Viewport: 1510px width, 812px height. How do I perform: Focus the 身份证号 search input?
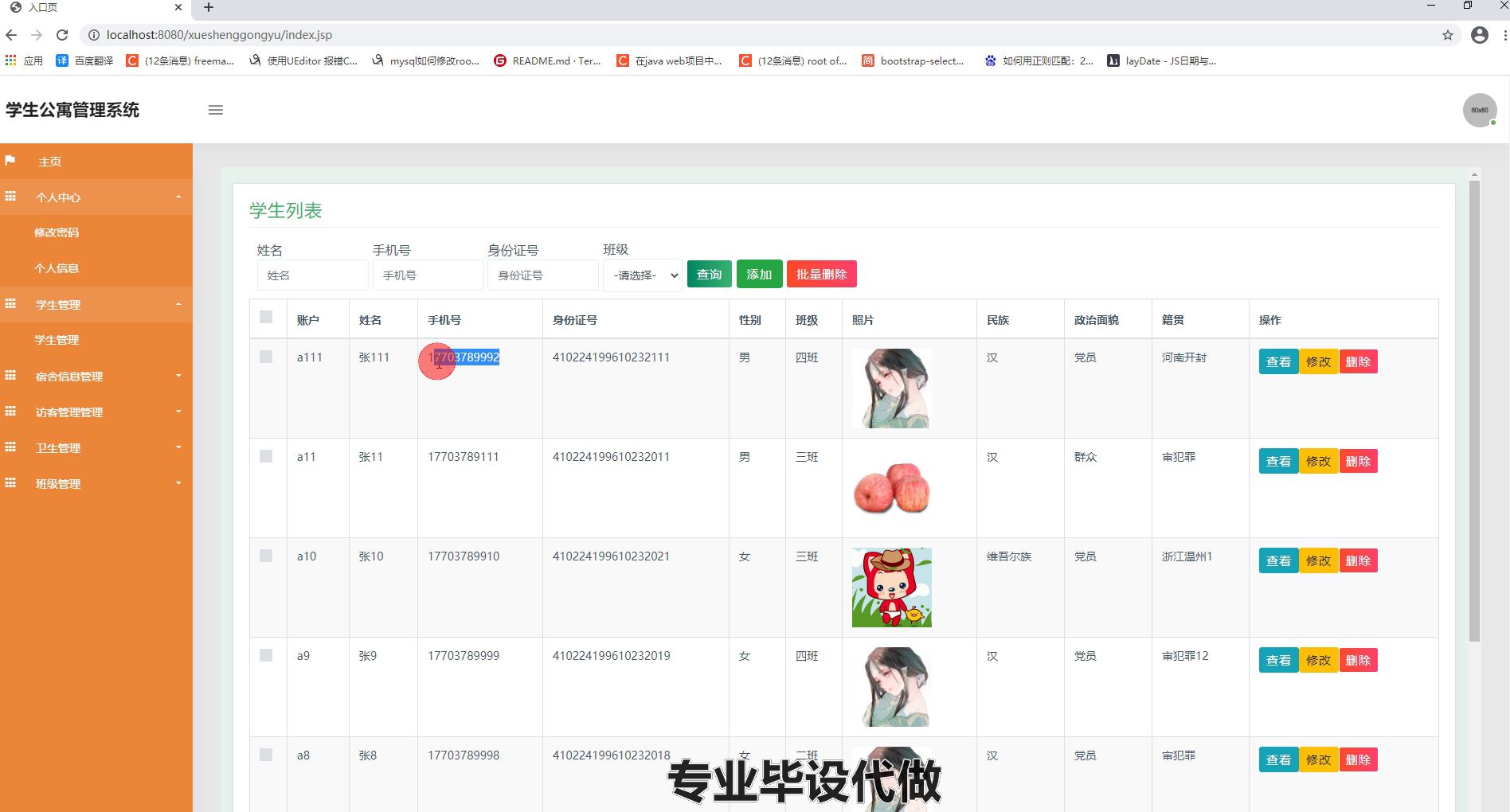tap(542, 275)
